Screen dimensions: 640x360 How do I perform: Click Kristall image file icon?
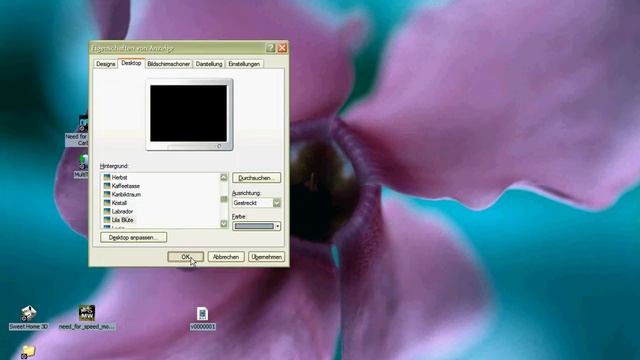pyautogui.click(x=107, y=203)
